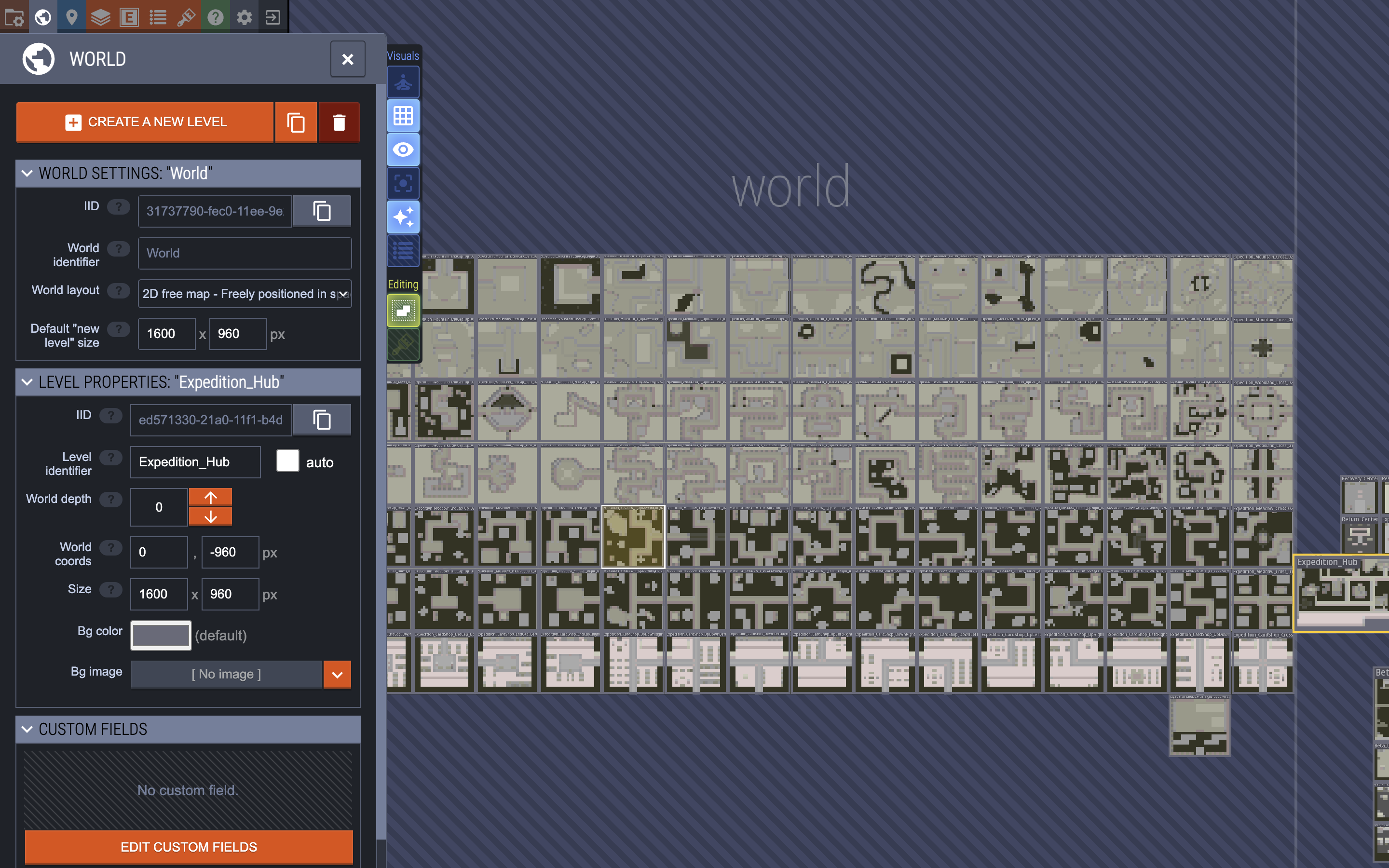Click EDIT CUSTOM FIELDS button
The height and width of the screenshot is (868, 1389).
point(189,847)
